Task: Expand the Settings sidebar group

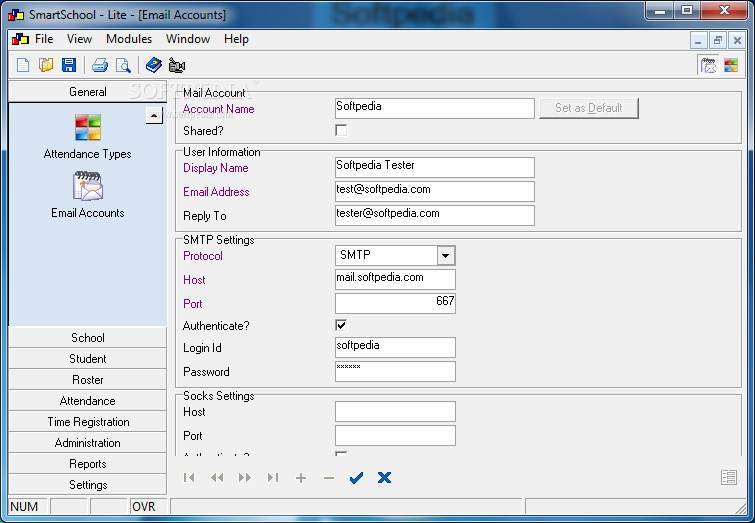Action: pyautogui.click(x=88, y=484)
